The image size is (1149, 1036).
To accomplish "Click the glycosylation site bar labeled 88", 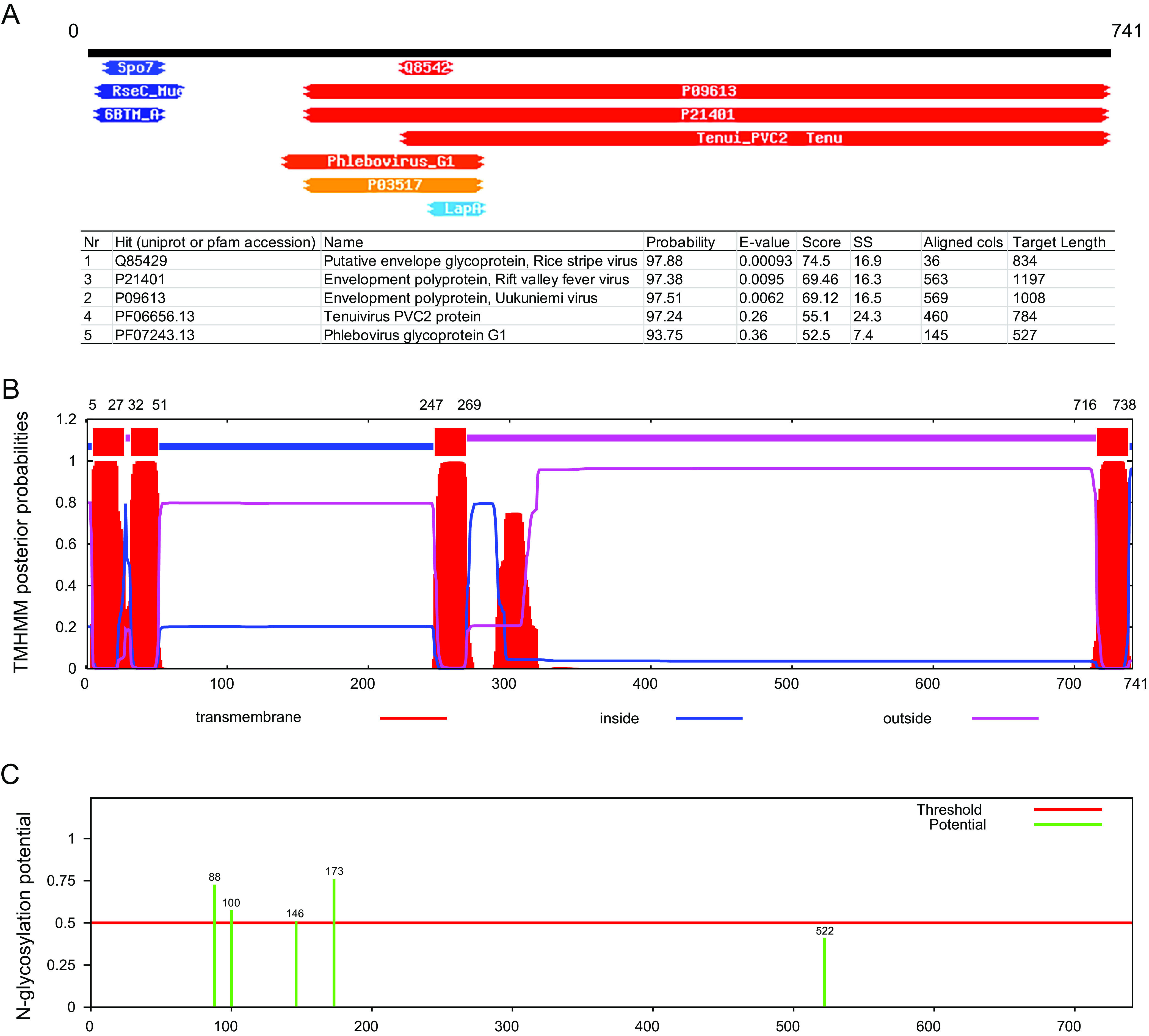I will coord(215,946).
